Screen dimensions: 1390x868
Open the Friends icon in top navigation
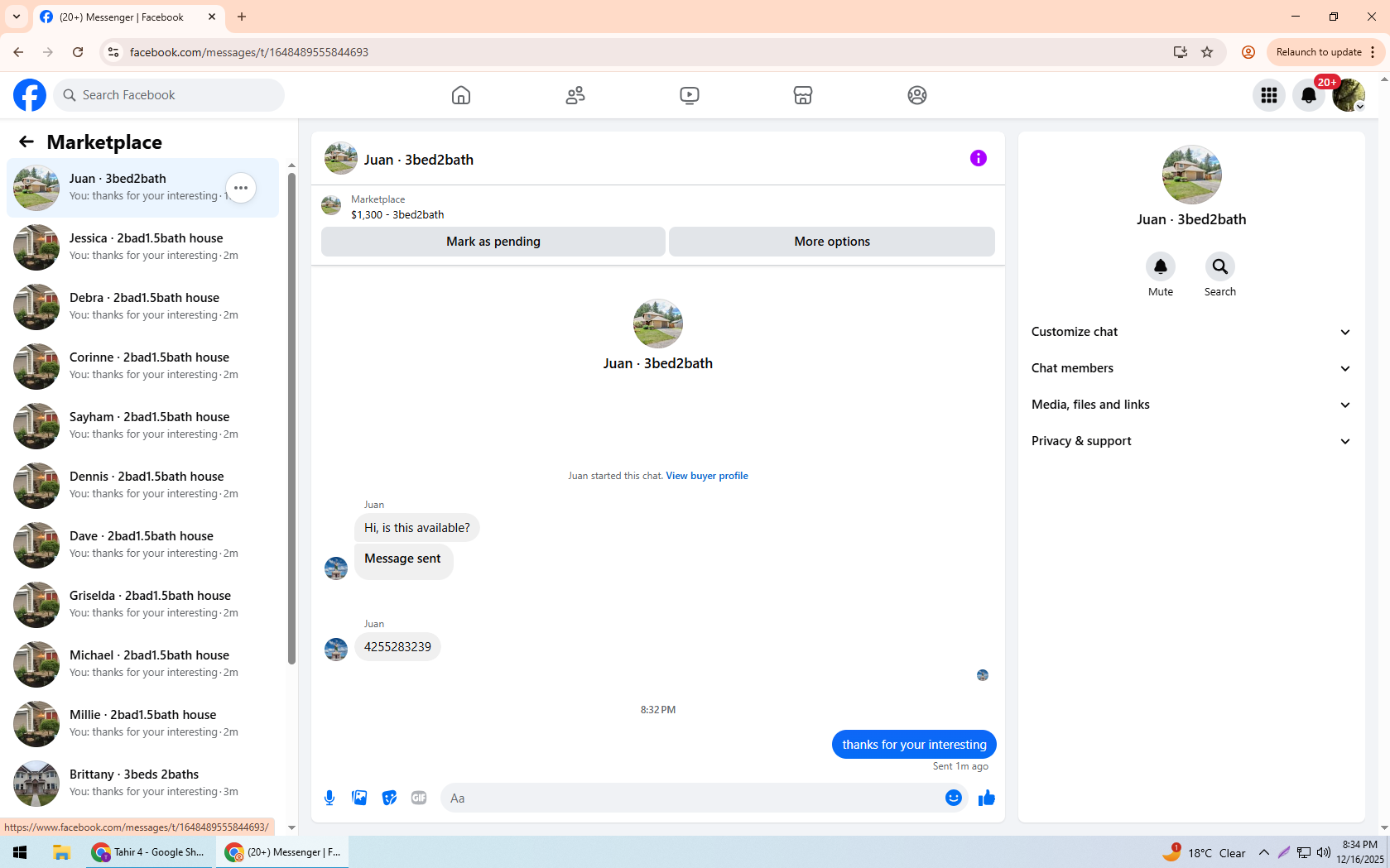(x=575, y=95)
